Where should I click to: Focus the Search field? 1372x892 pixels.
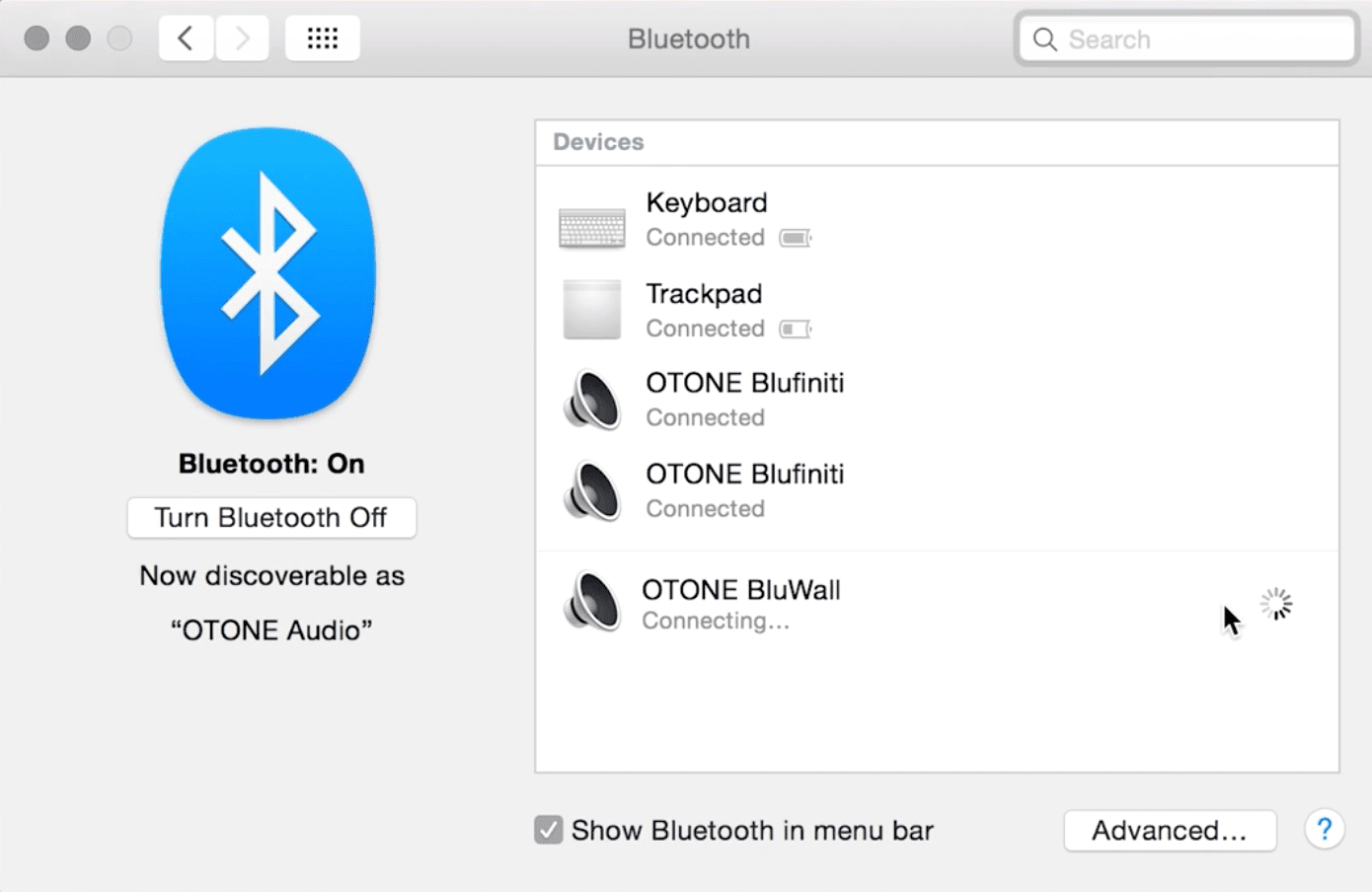[1186, 39]
